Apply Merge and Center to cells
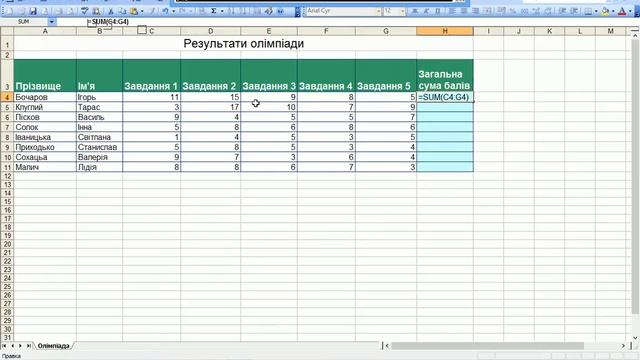Viewport: 640px width, 360px height. 488,11
